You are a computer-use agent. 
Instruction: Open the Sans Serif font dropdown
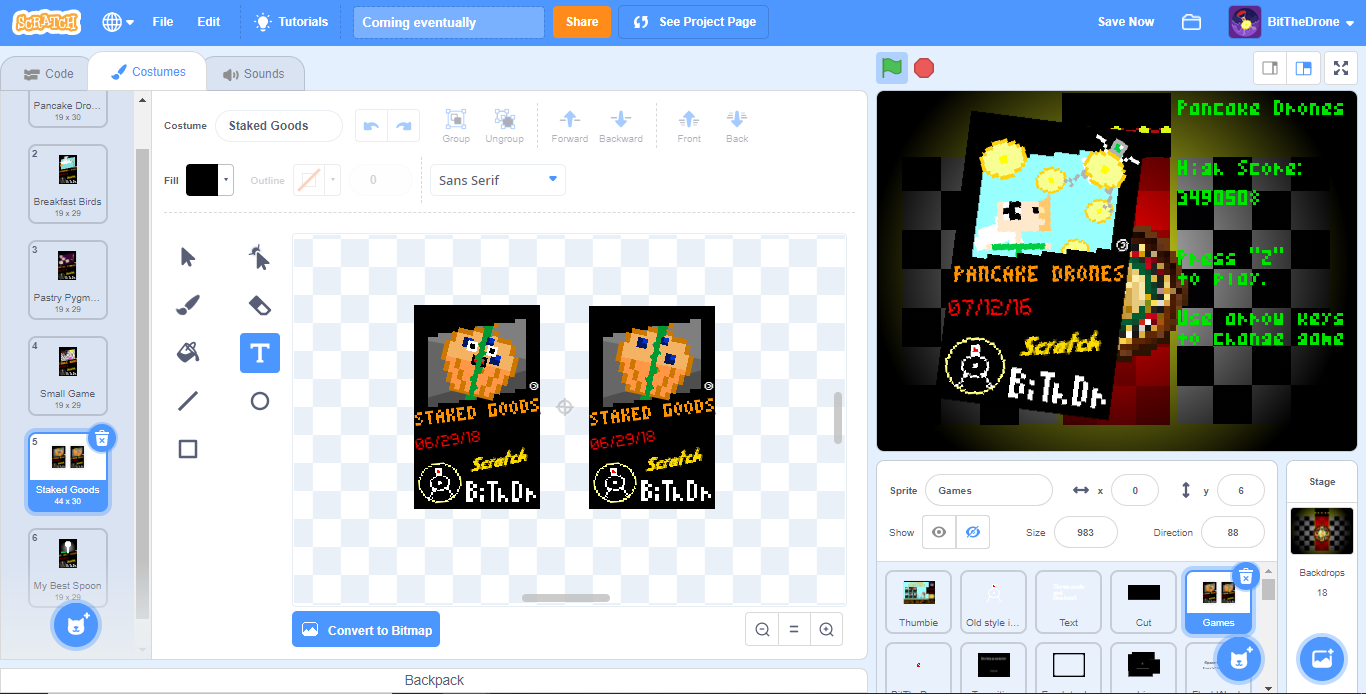pyautogui.click(x=497, y=180)
